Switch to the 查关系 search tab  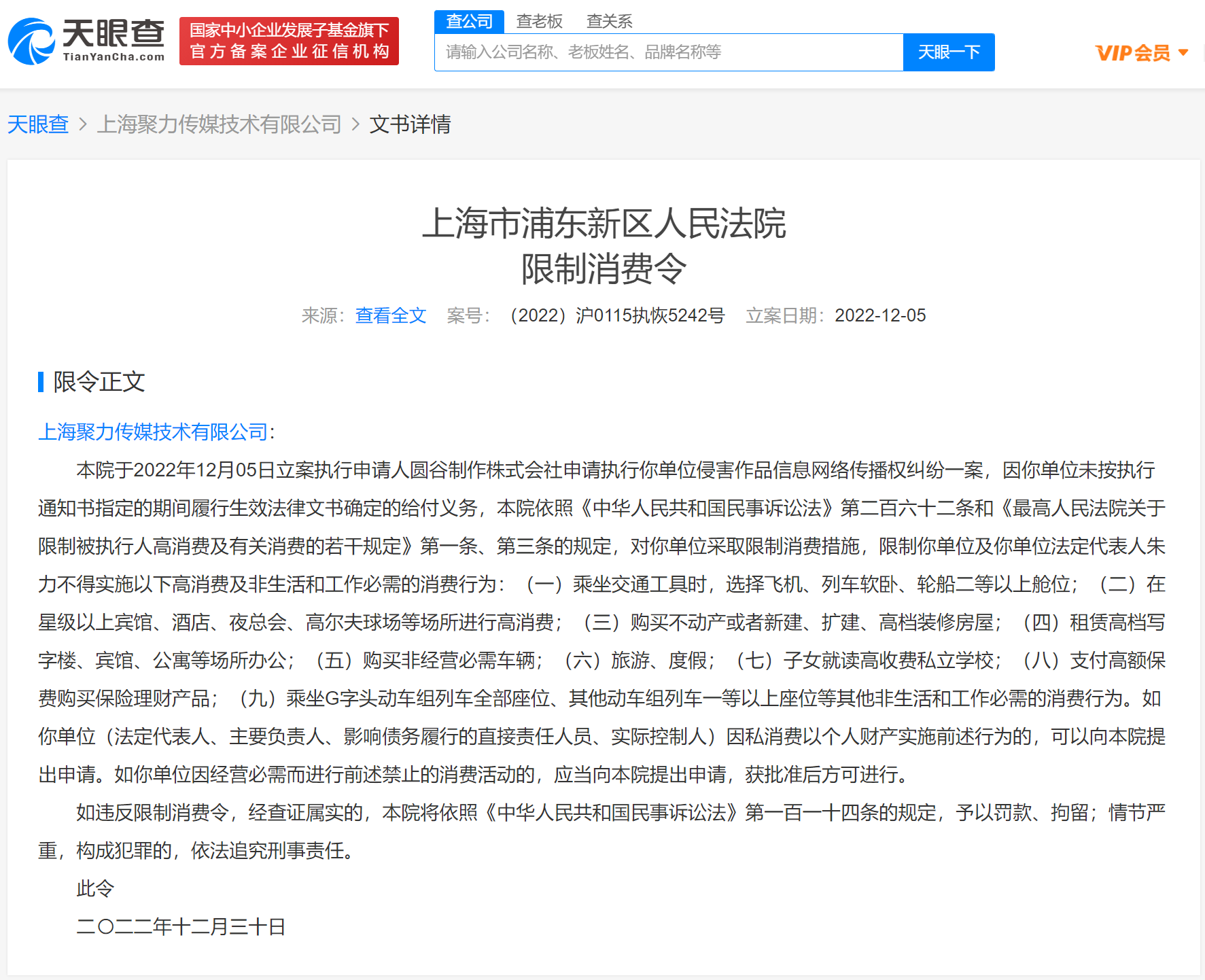pos(609,21)
